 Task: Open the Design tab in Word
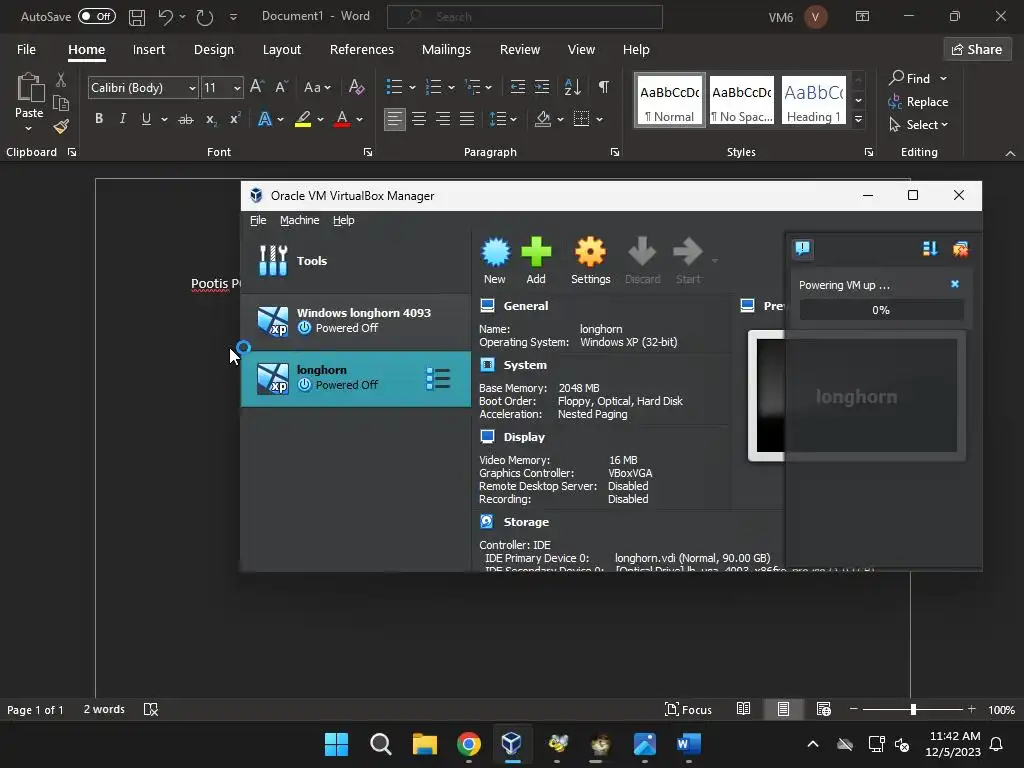[214, 50]
